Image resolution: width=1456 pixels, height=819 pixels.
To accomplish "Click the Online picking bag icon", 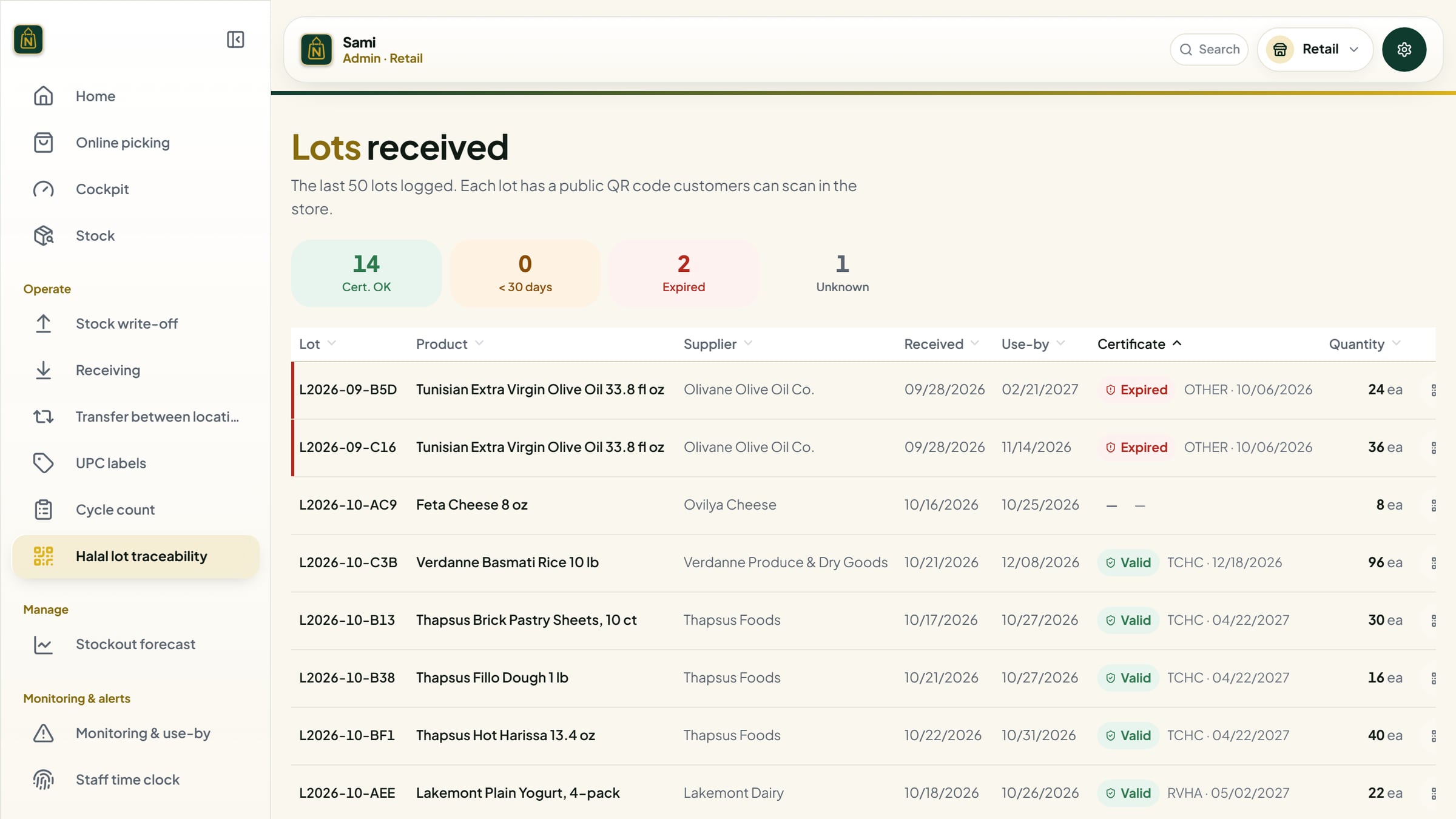I will (x=43, y=143).
